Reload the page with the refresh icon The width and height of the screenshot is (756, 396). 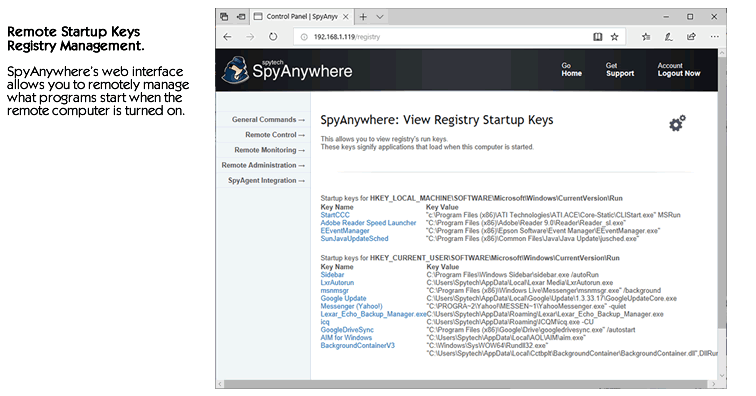coord(273,37)
